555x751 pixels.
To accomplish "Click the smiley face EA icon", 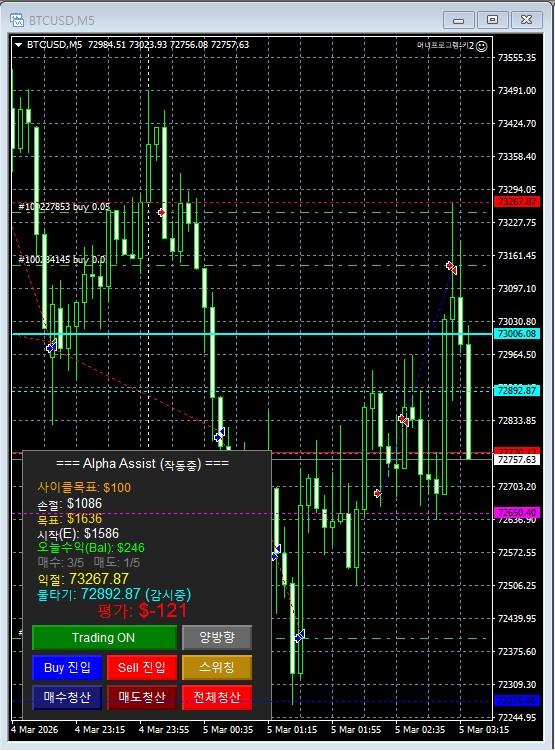I will 482,46.
